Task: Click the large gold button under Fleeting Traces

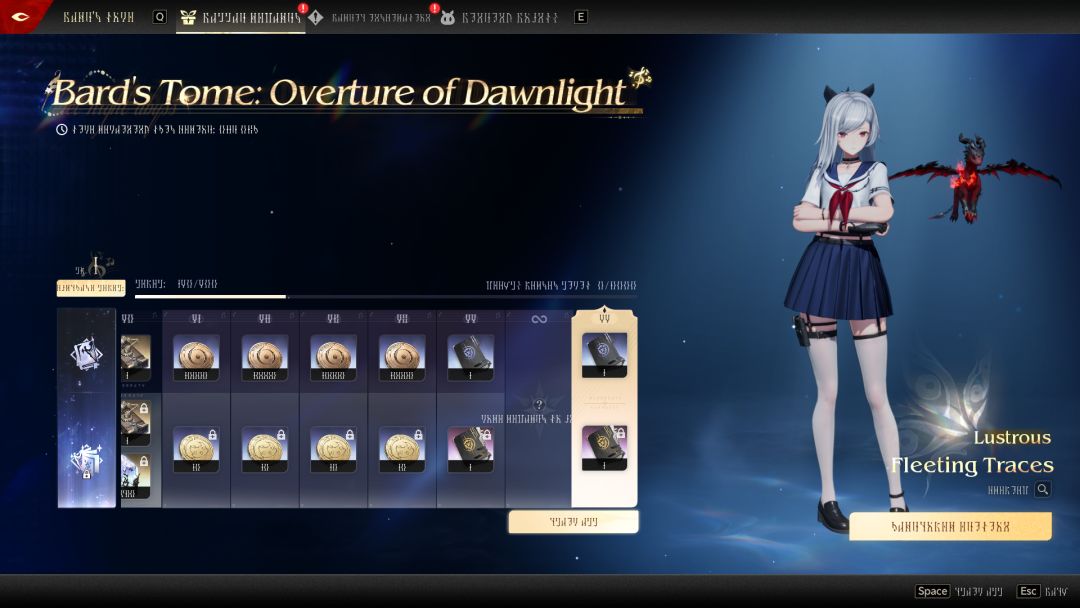Action: [x=951, y=527]
